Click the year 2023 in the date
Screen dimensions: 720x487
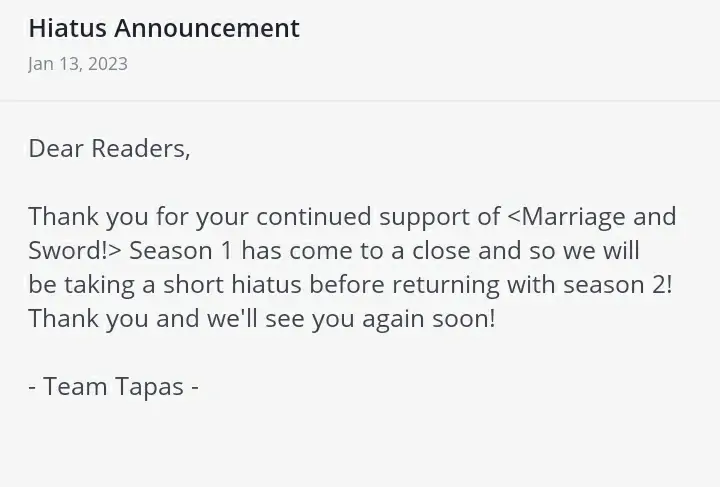[x=108, y=64]
